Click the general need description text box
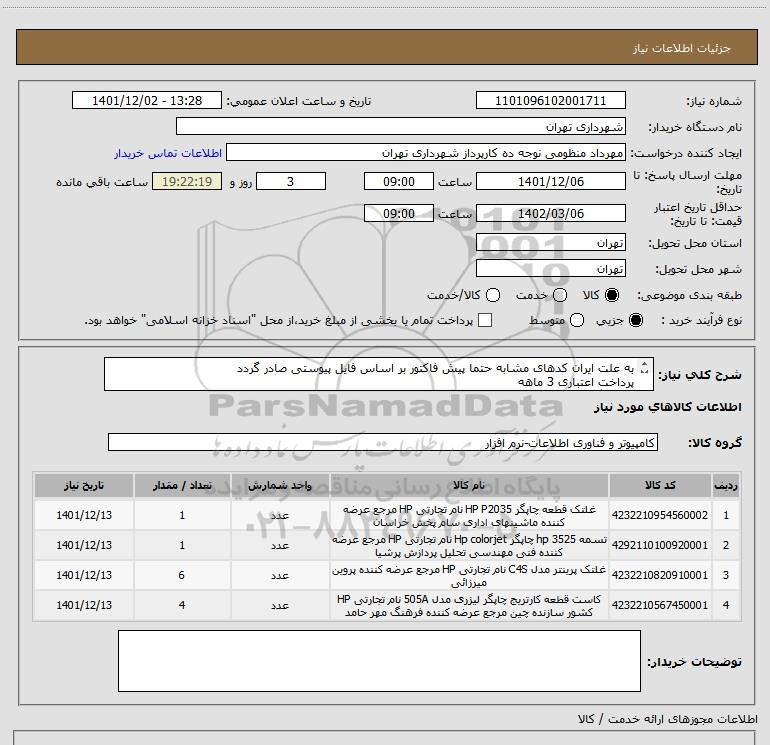Image resolution: width=770 pixels, height=745 pixels. click(x=379, y=375)
